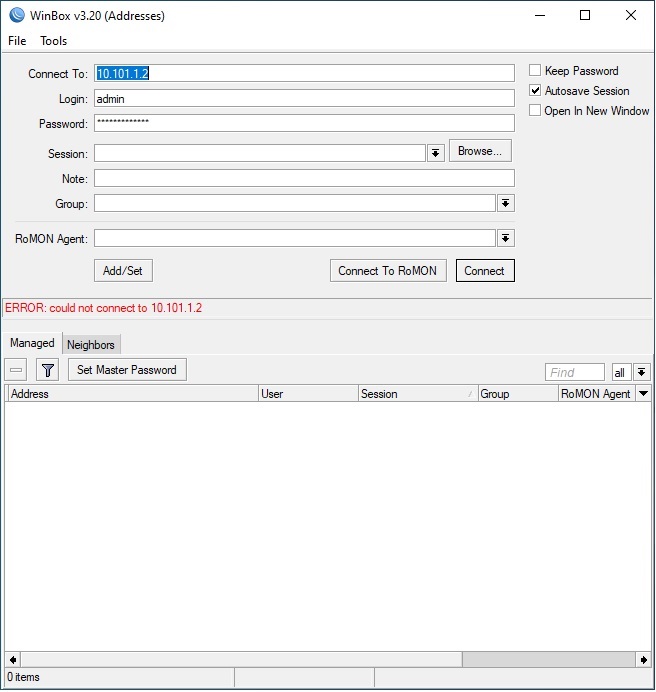The width and height of the screenshot is (656, 692).
Task: Click the Connect button
Action: (x=485, y=271)
